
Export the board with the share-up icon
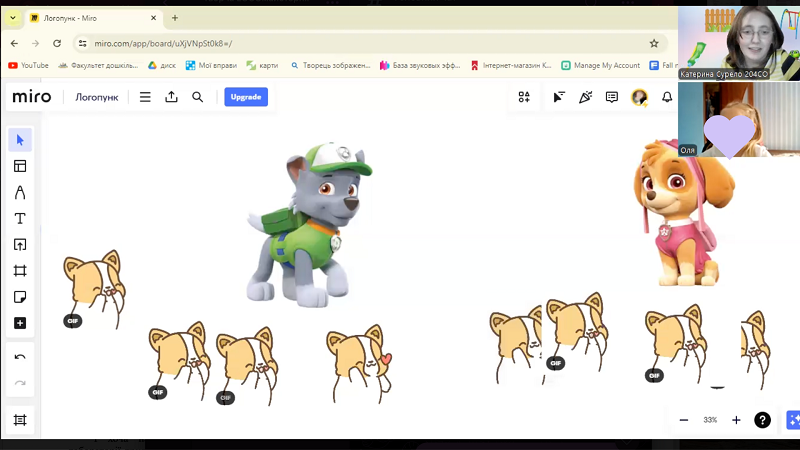click(x=171, y=97)
